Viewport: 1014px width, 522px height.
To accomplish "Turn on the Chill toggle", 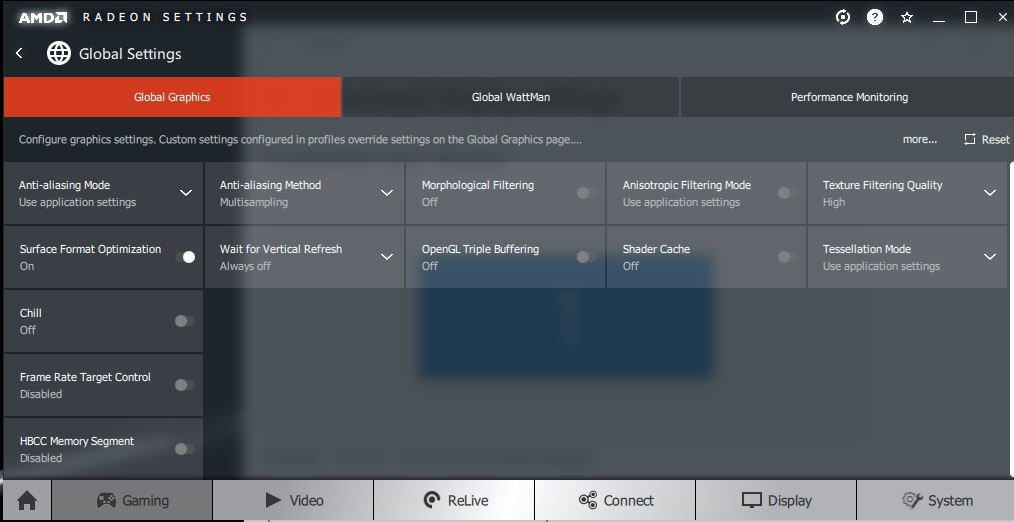I will (185, 321).
